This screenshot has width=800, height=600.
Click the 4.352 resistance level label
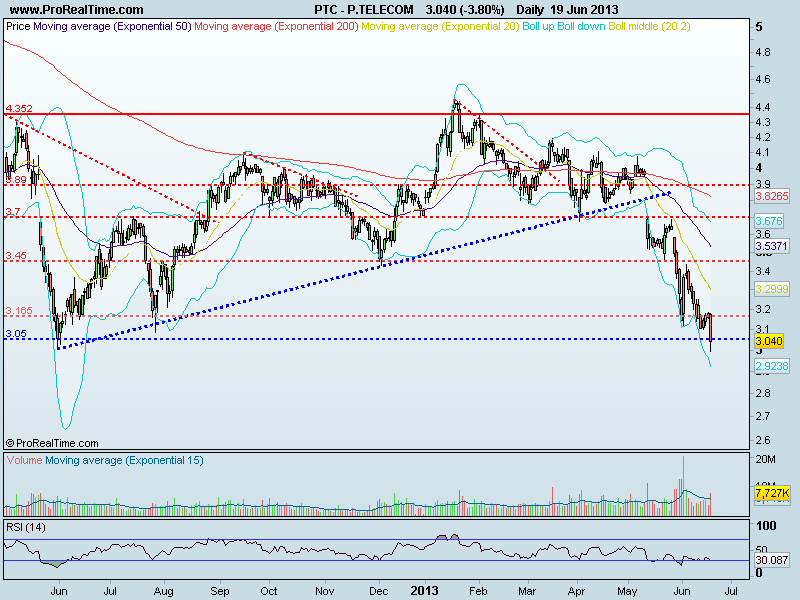click(19, 108)
